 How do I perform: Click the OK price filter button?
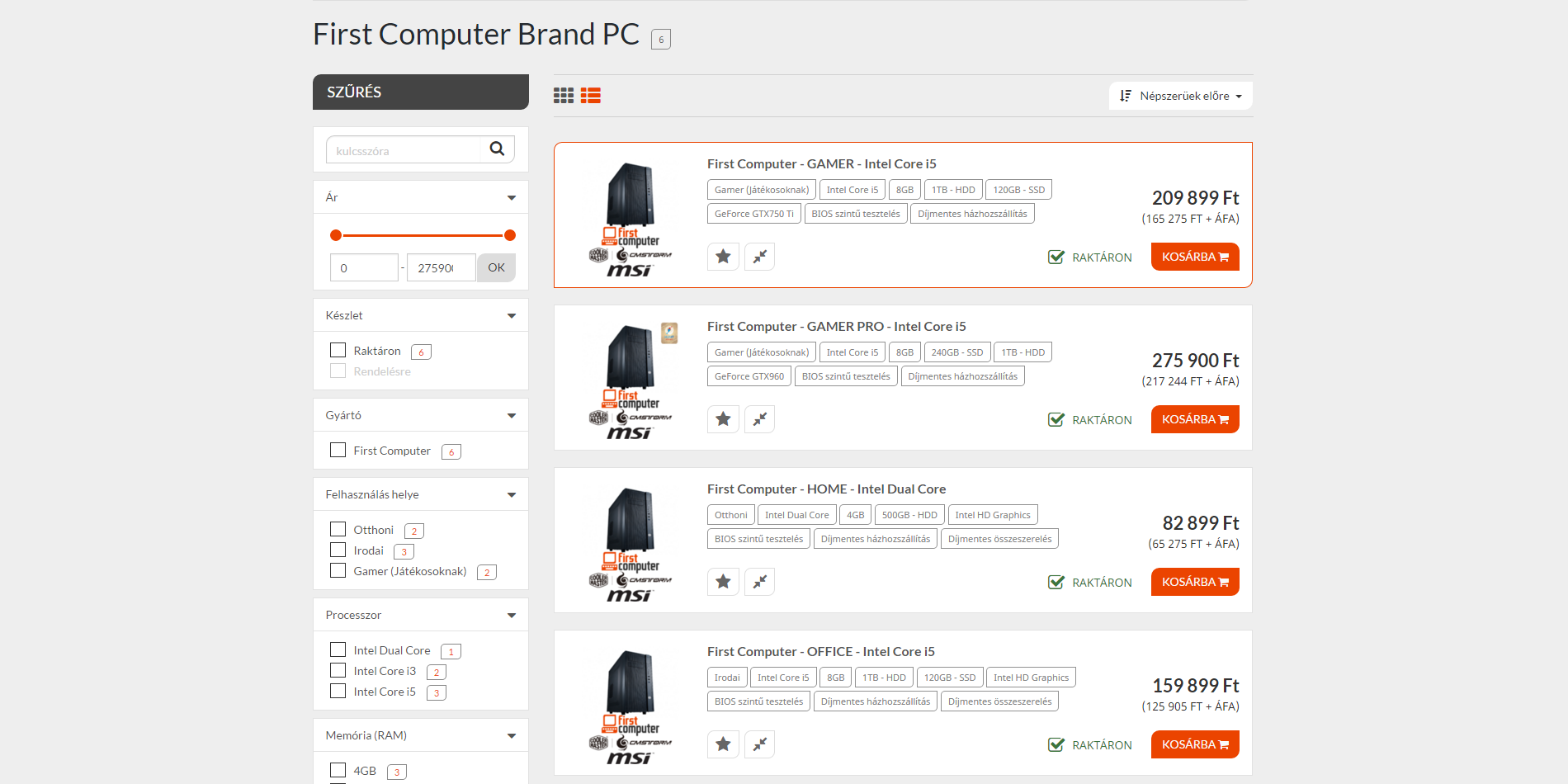click(x=496, y=267)
